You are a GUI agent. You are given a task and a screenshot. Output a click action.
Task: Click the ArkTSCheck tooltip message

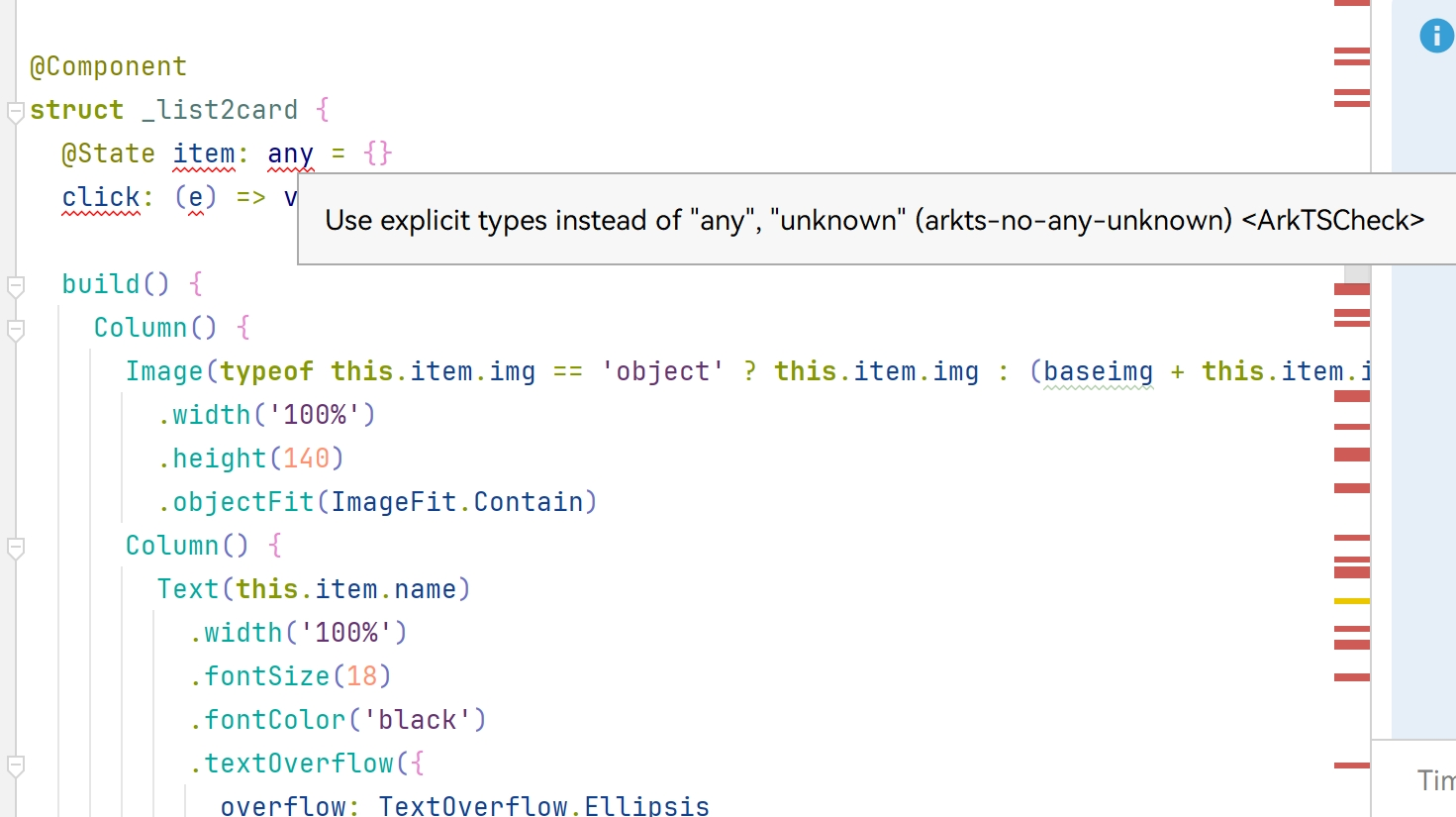875,220
